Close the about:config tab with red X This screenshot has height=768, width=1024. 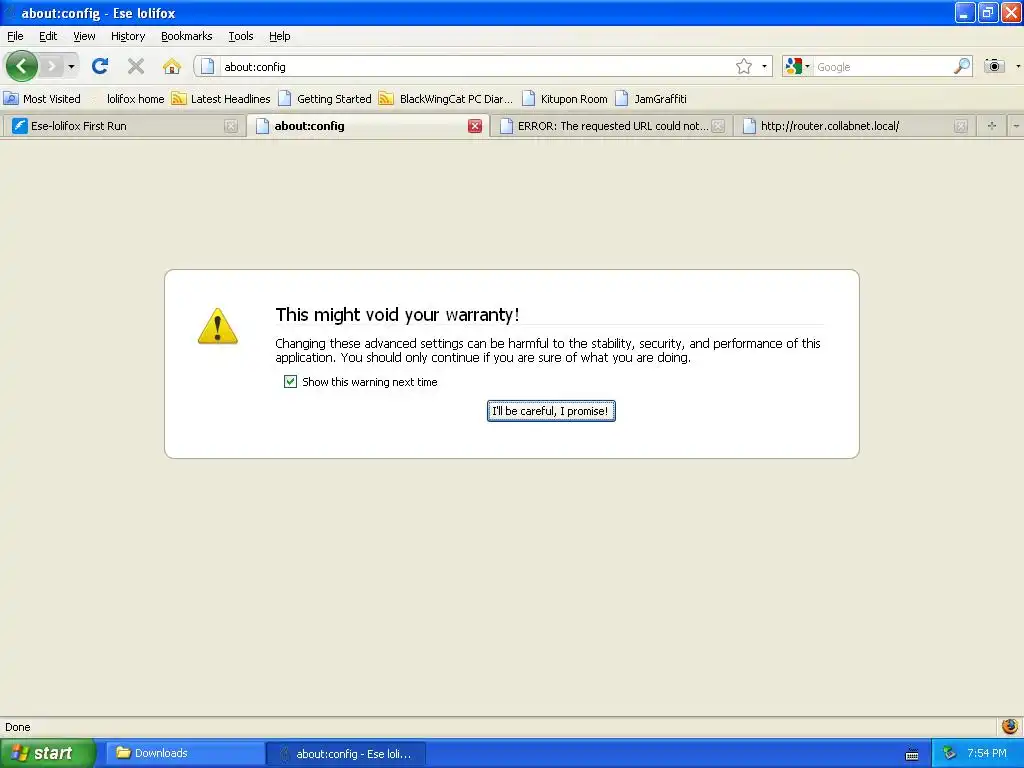pyautogui.click(x=475, y=126)
